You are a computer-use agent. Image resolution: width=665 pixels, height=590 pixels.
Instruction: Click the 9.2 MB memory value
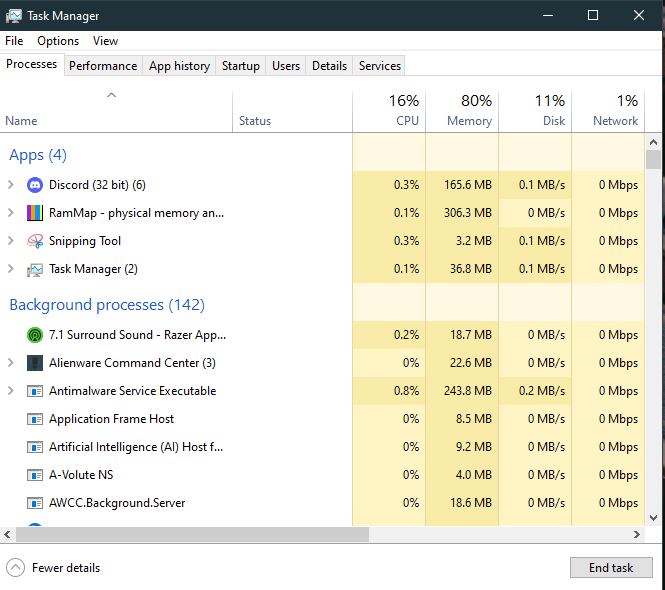pyautogui.click(x=474, y=447)
